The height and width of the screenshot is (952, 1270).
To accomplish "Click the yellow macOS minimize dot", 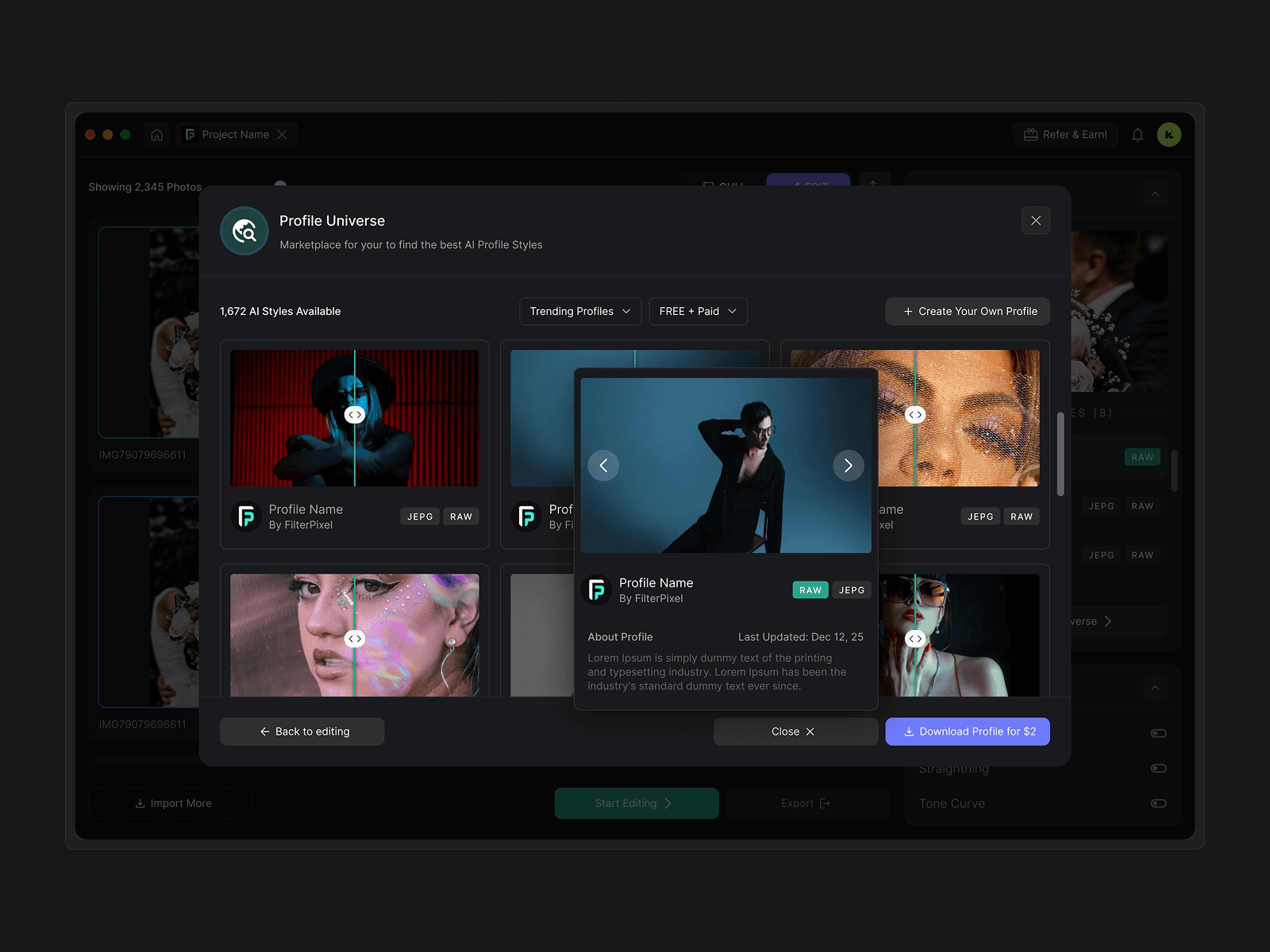I will pos(108,135).
